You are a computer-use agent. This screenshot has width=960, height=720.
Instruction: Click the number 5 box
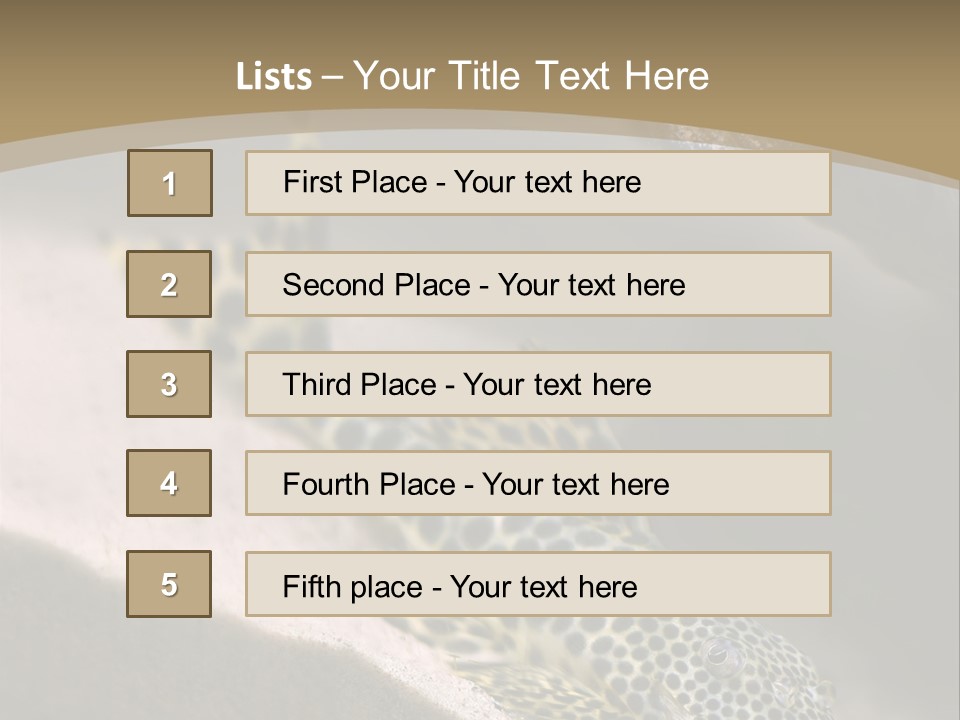[169, 584]
